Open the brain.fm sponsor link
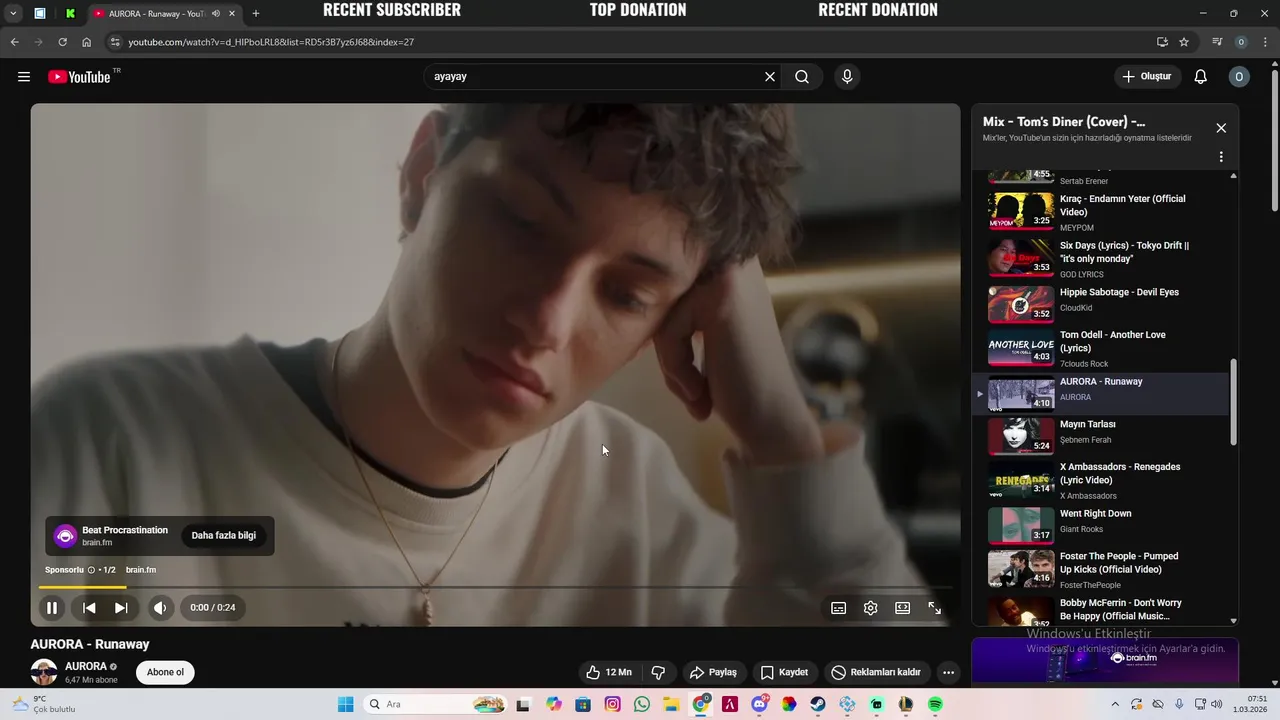The image size is (1280, 720). (141, 570)
